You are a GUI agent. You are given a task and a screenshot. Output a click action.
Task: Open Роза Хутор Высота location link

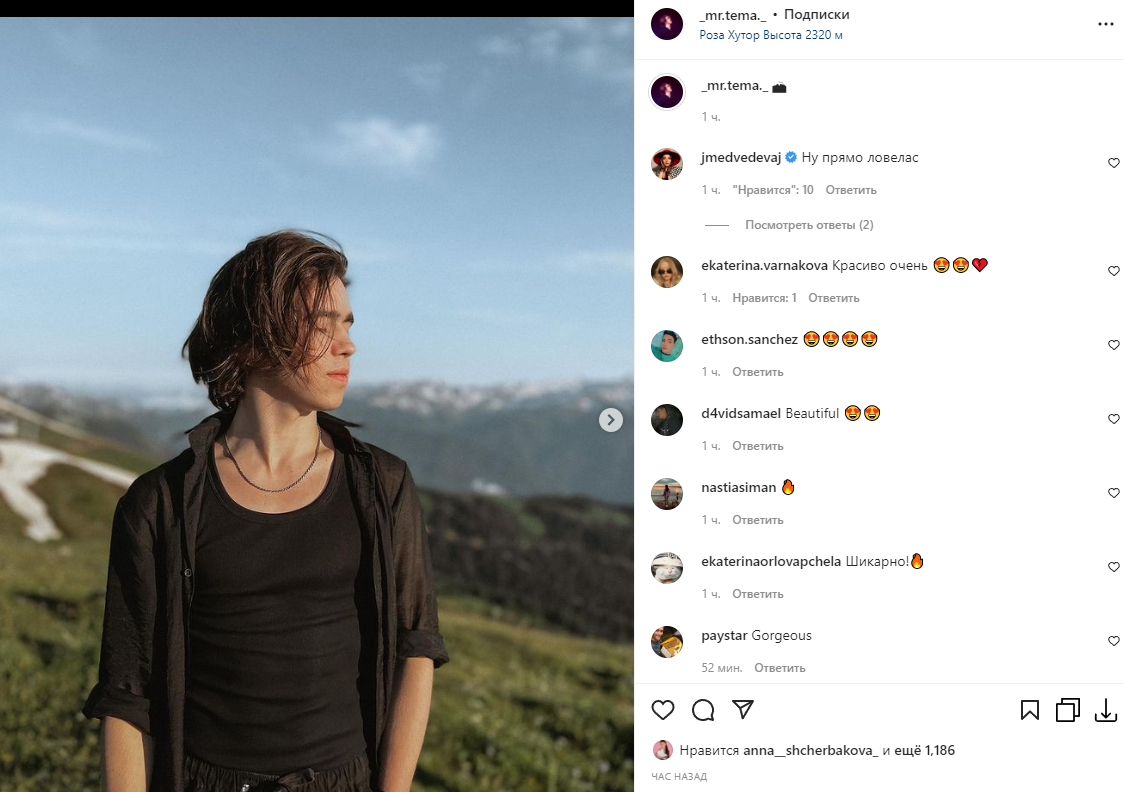click(x=770, y=35)
